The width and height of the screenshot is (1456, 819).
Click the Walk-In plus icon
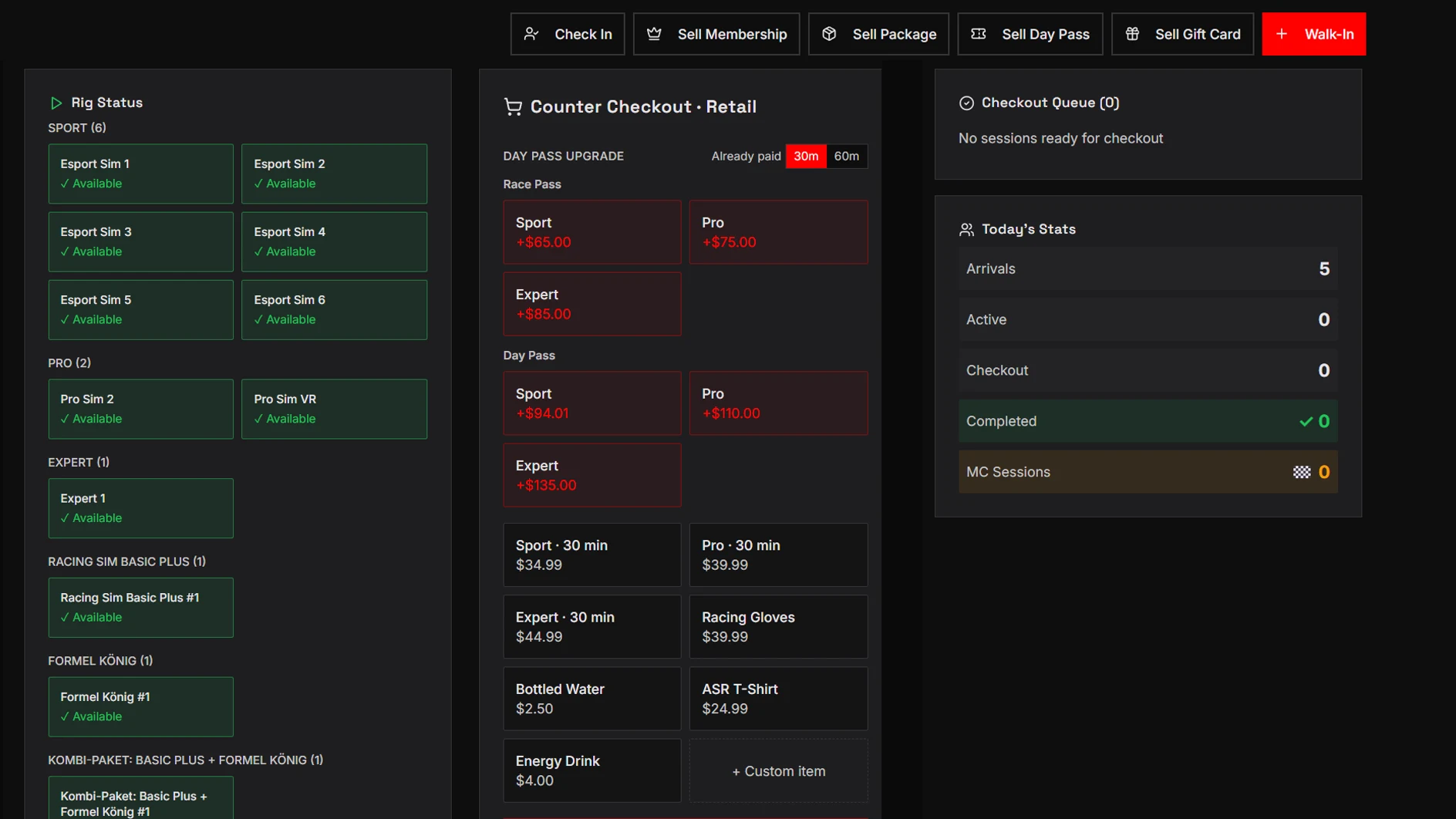click(1282, 34)
